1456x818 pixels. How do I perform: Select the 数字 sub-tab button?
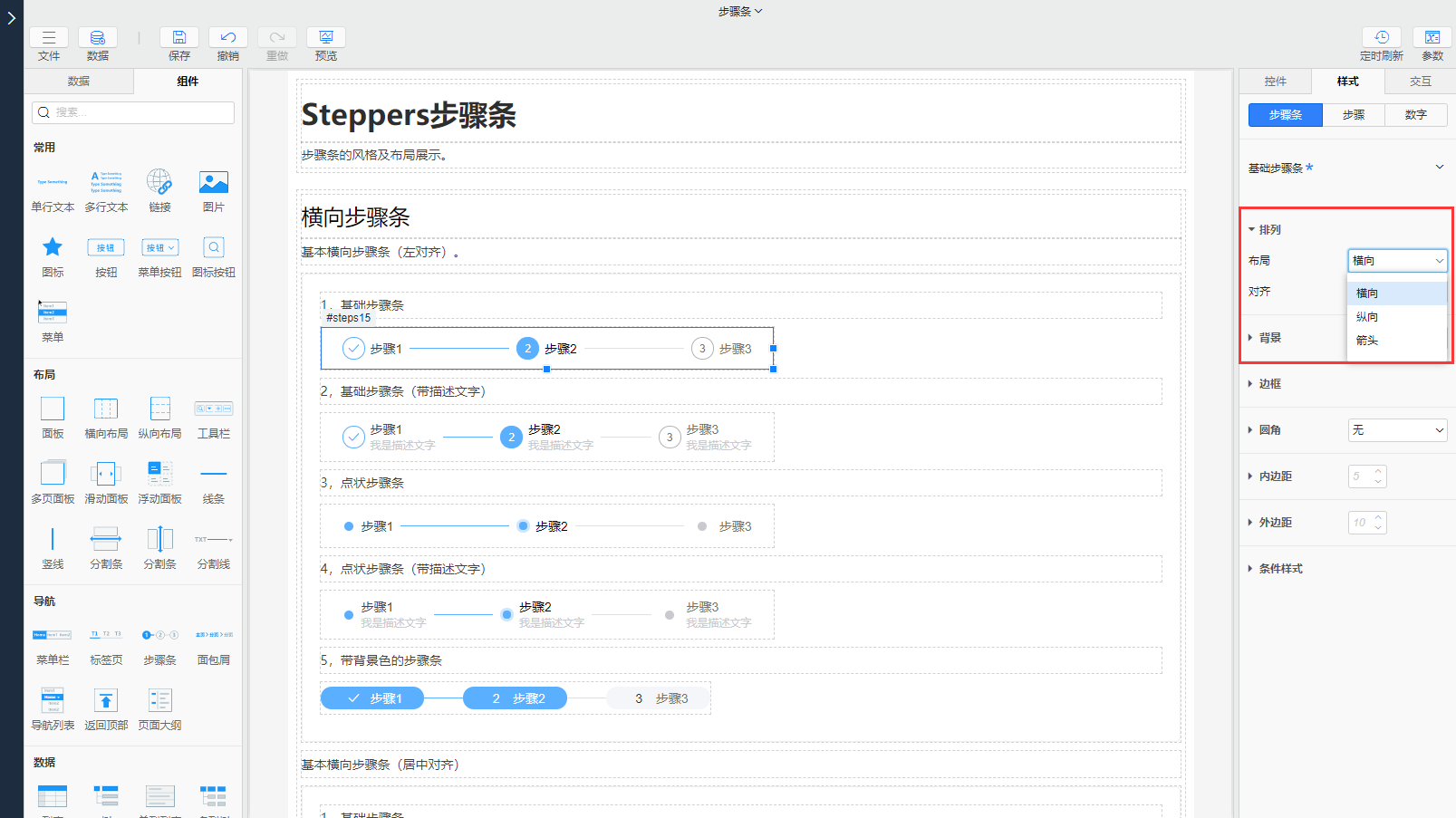tap(1415, 115)
